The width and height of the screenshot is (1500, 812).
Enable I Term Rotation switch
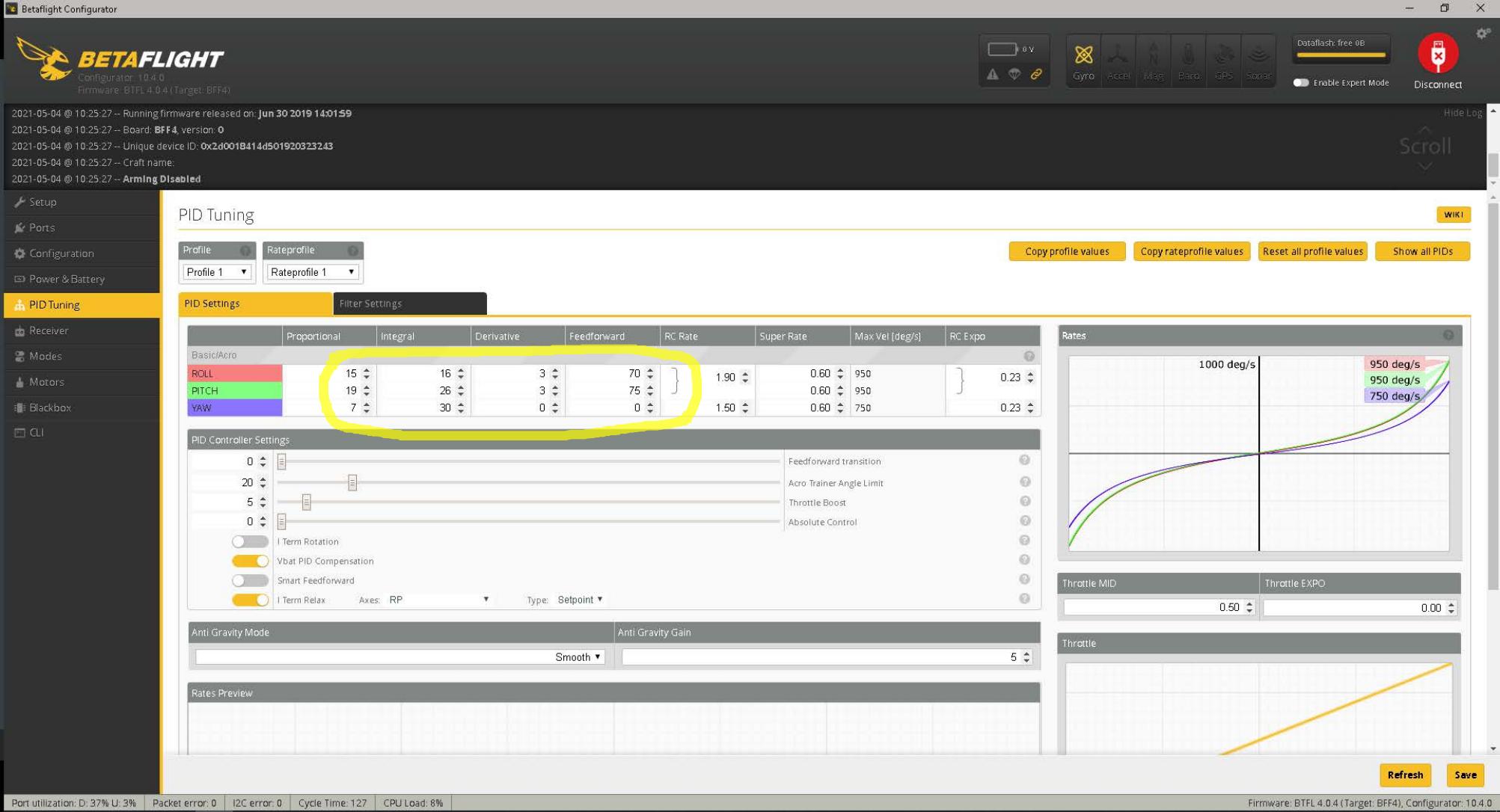(250, 541)
